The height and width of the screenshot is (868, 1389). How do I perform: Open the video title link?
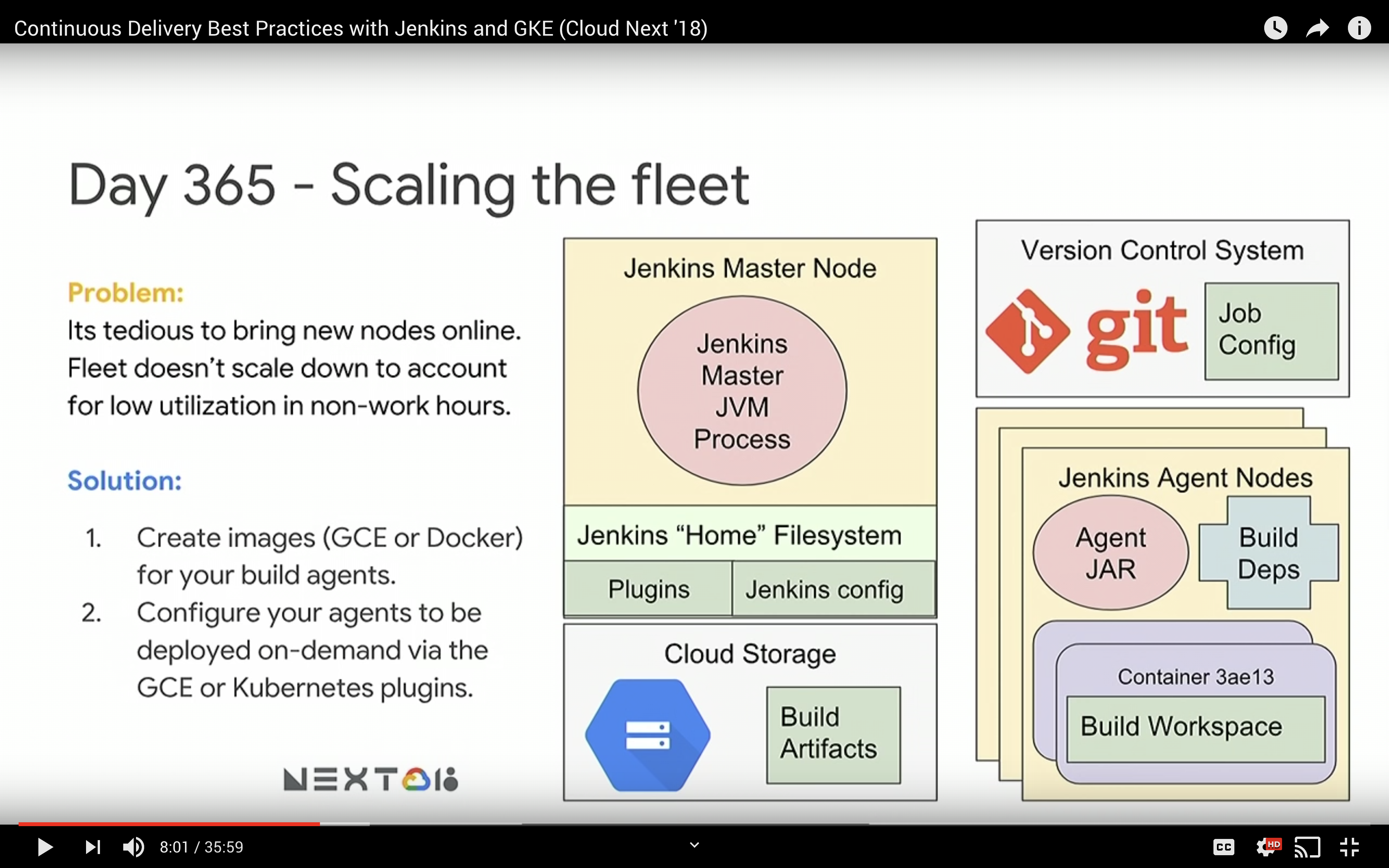coord(360,28)
